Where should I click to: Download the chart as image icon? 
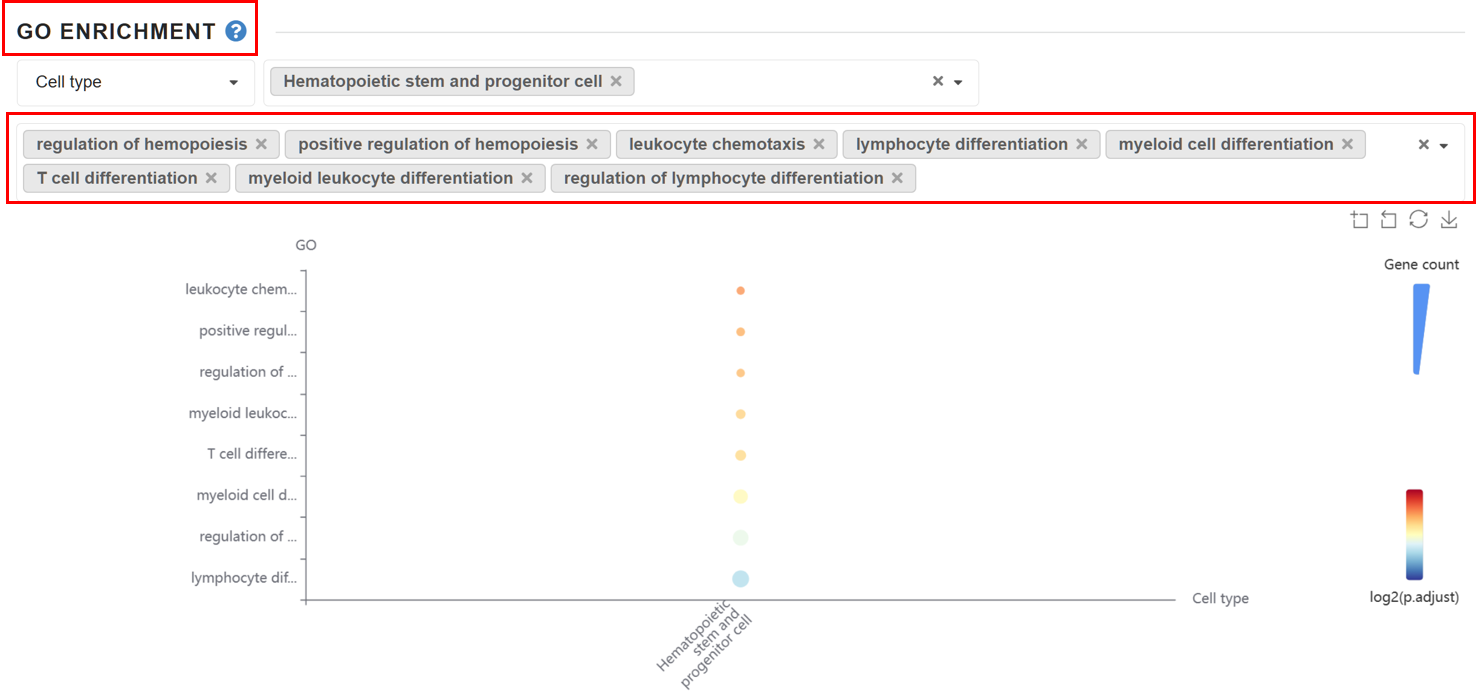pos(1449,220)
